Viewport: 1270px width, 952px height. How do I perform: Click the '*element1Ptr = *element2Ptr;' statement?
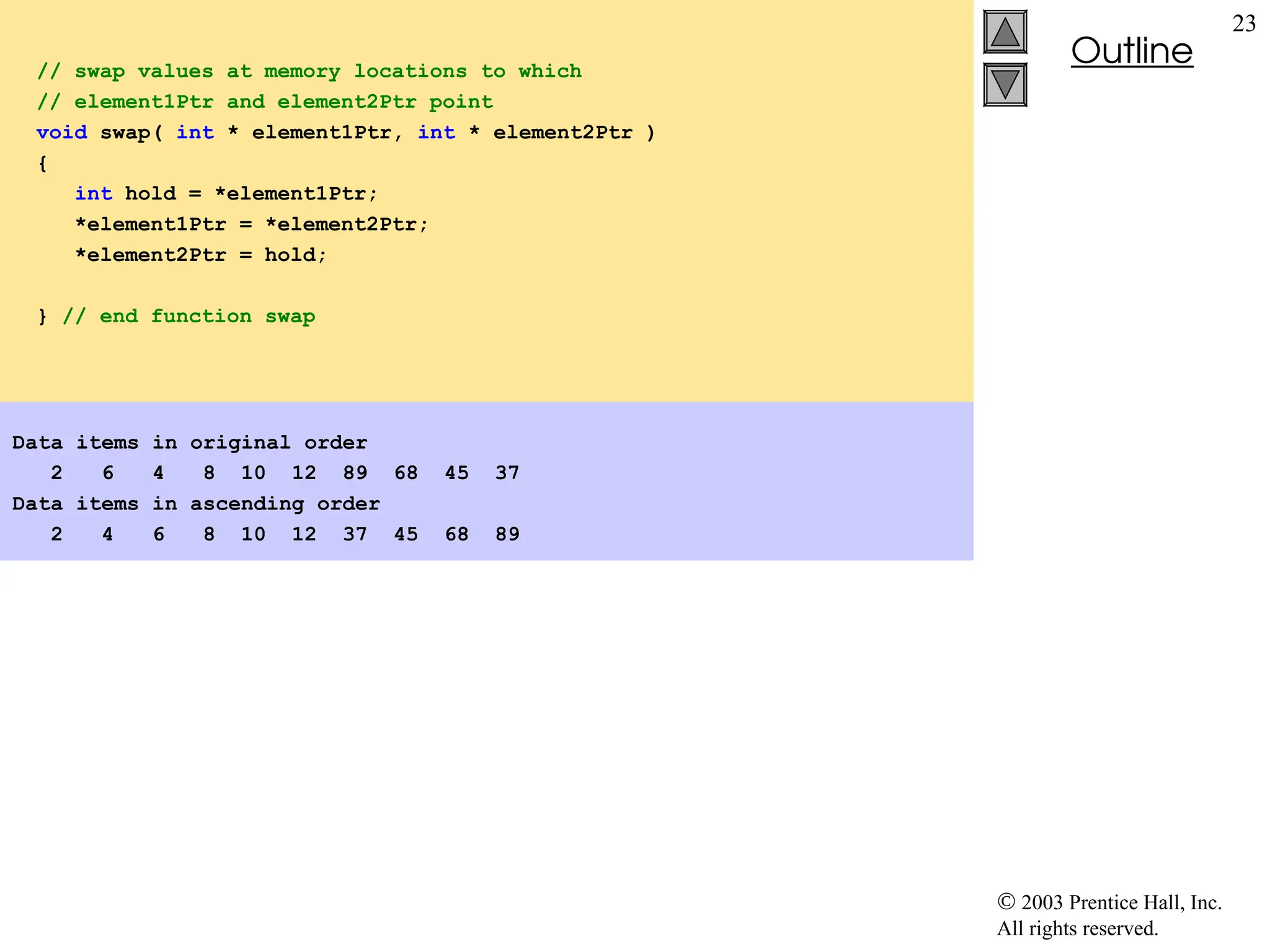pyautogui.click(x=251, y=224)
